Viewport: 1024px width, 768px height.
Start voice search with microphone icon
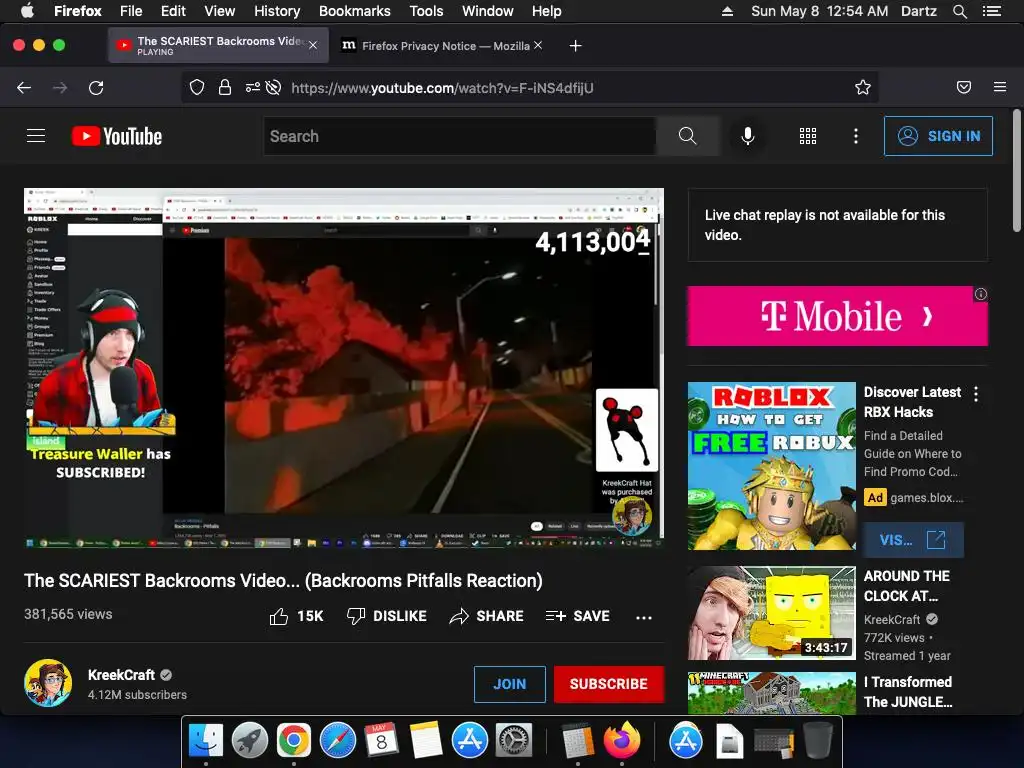(x=748, y=136)
